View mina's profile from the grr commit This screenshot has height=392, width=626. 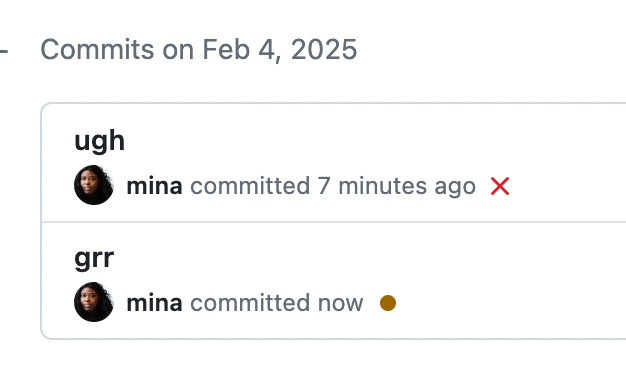click(x=155, y=303)
